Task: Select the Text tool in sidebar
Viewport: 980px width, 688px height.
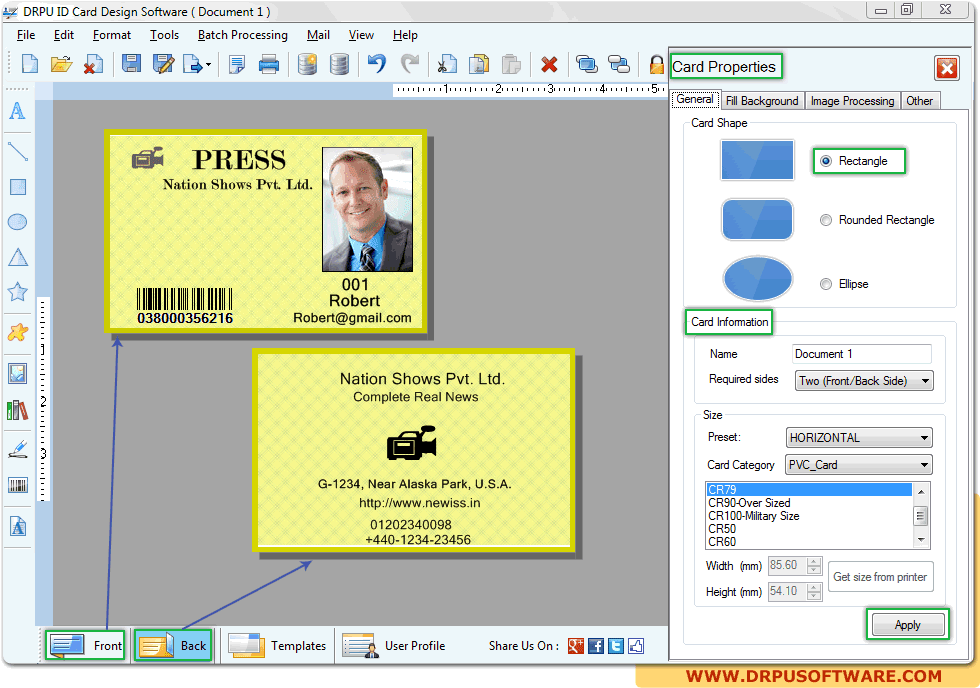Action: (x=18, y=111)
